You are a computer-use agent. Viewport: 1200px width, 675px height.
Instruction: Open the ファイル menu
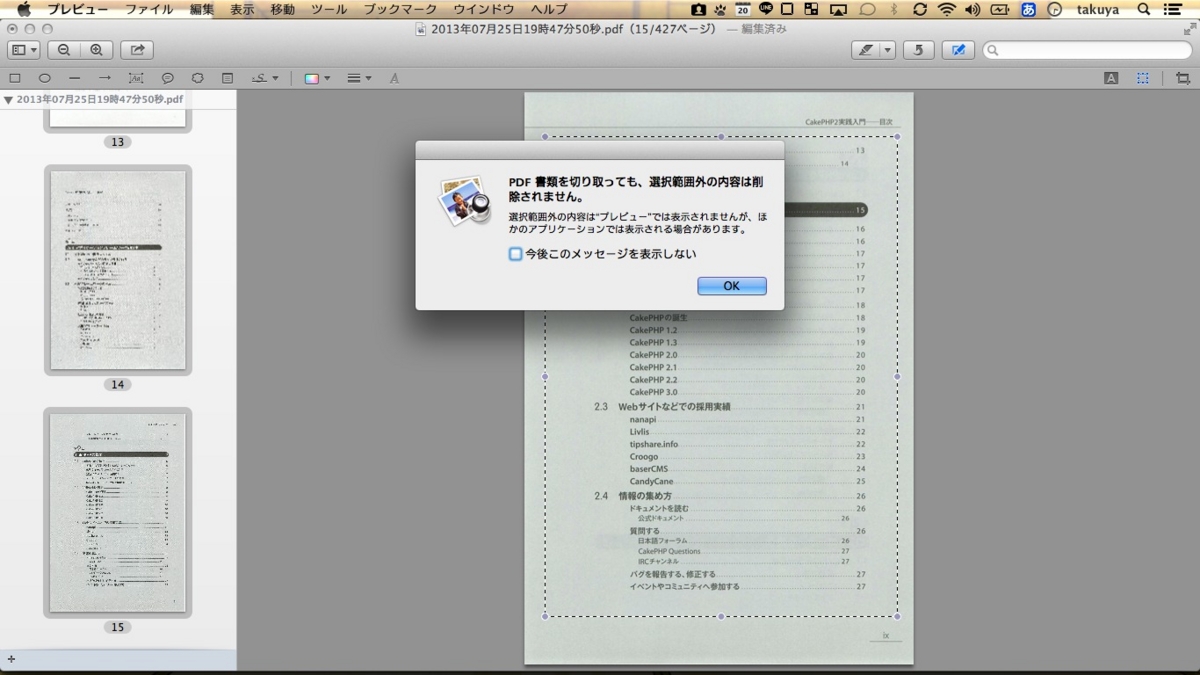tap(149, 9)
